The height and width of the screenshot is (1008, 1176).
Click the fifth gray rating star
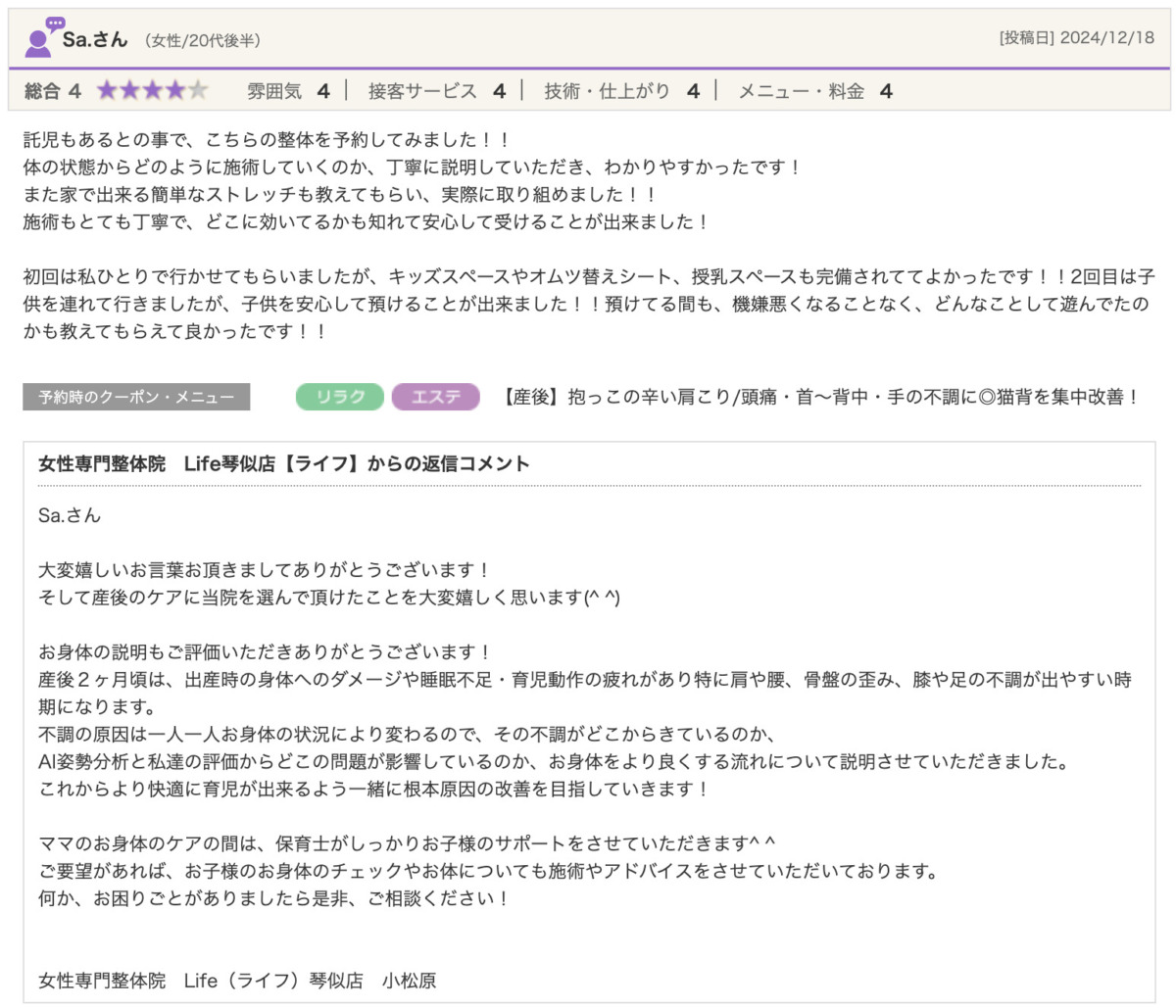coord(198,91)
